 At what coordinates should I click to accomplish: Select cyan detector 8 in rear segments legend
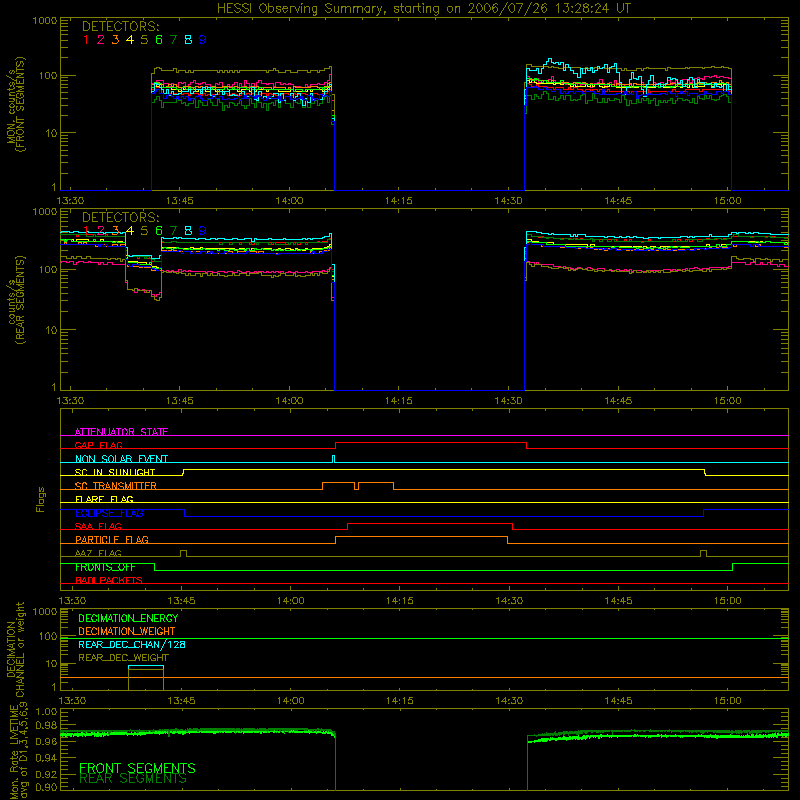pos(188,231)
